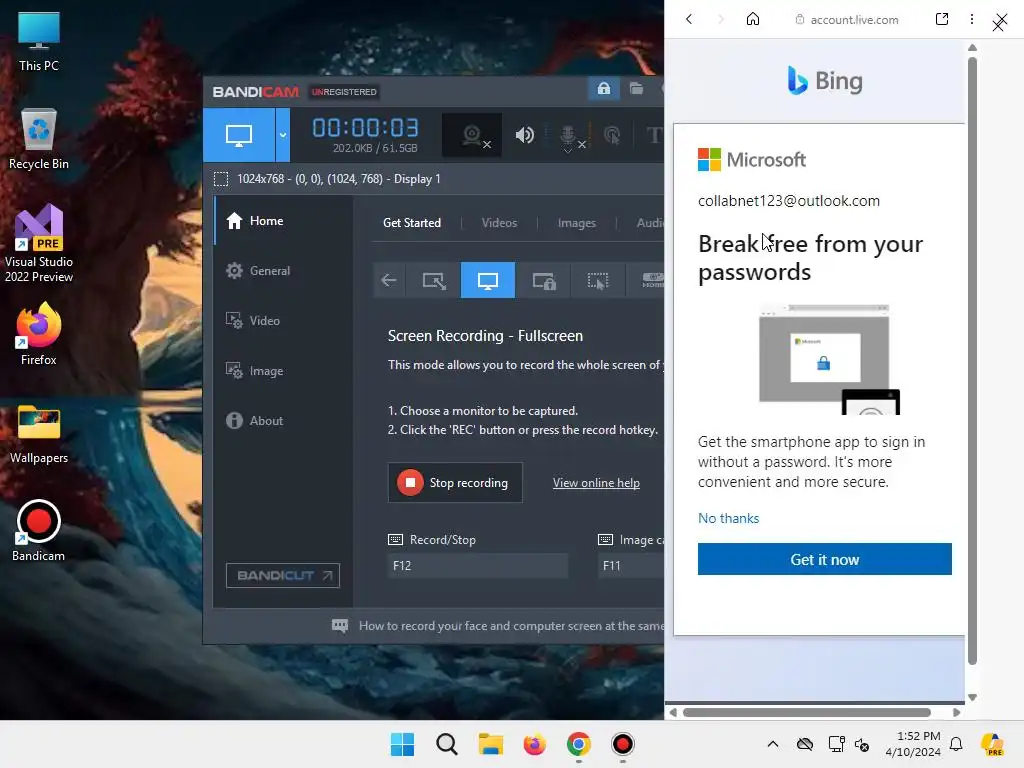Select the This PC desktop icon
This screenshot has height=768, width=1024.
click(39, 42)
